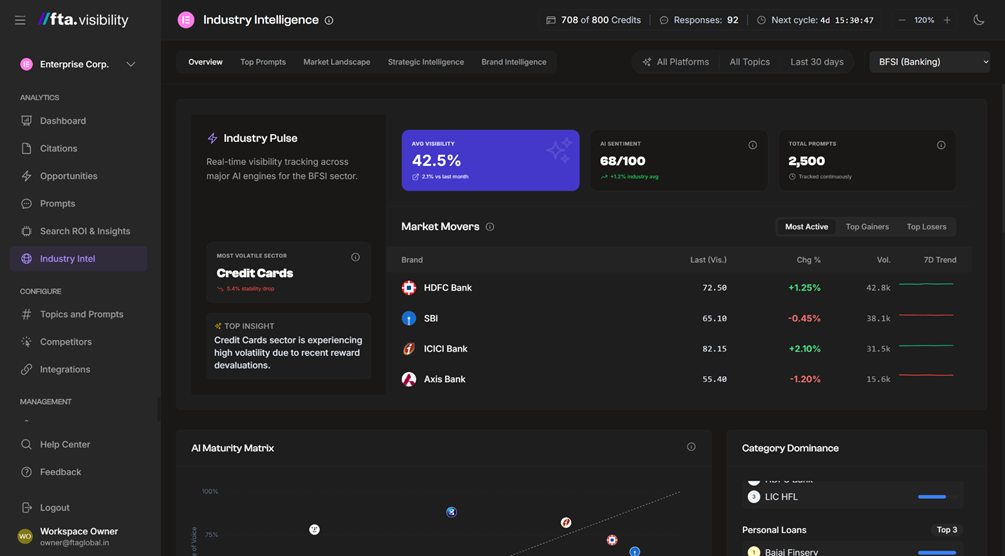The height and width of the screenshot is (556, 1005).
Task: Open Workspace Owner profile
Action: [x=78, y=536]
